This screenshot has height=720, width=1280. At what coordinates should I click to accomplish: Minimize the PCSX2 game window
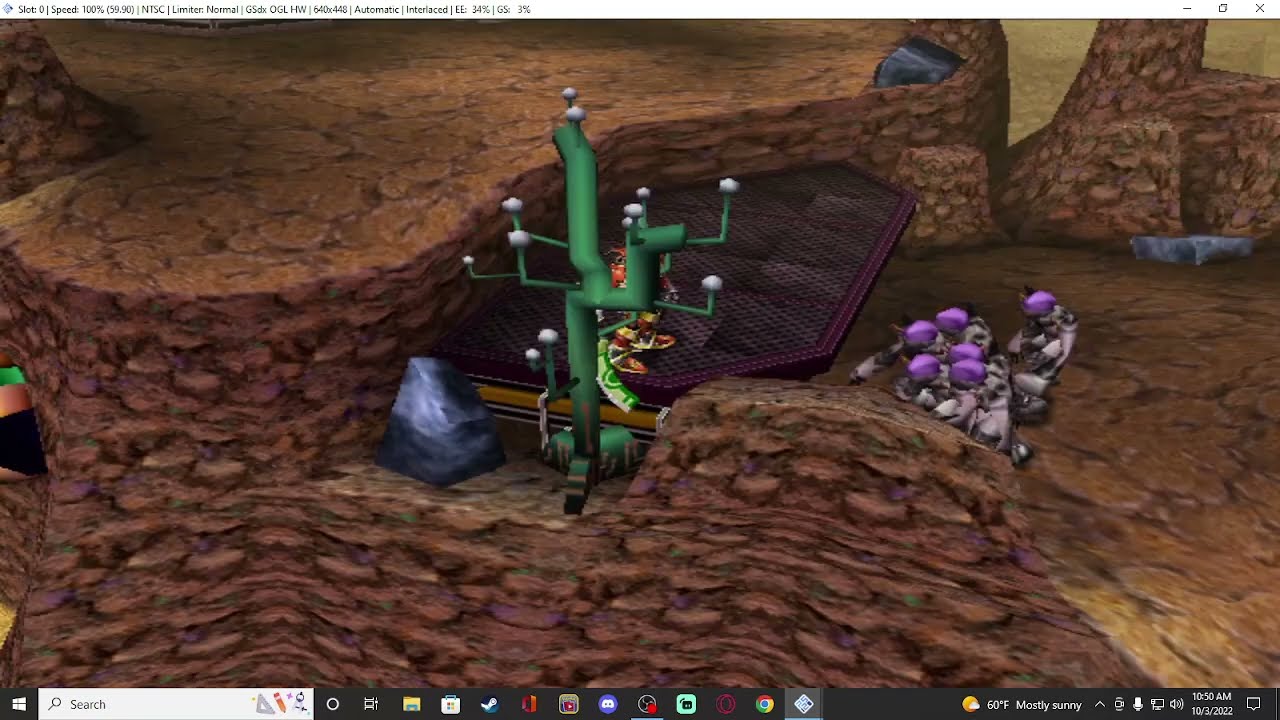[1187, 9]
